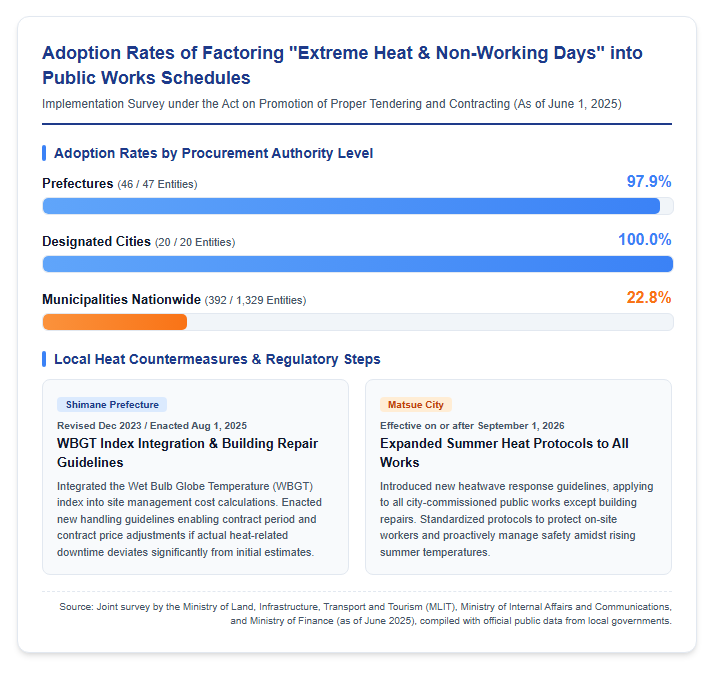This screenshot has height=674, width=714.
Task: Click the Effective September 1, 2026 date line
Action: 472,425
